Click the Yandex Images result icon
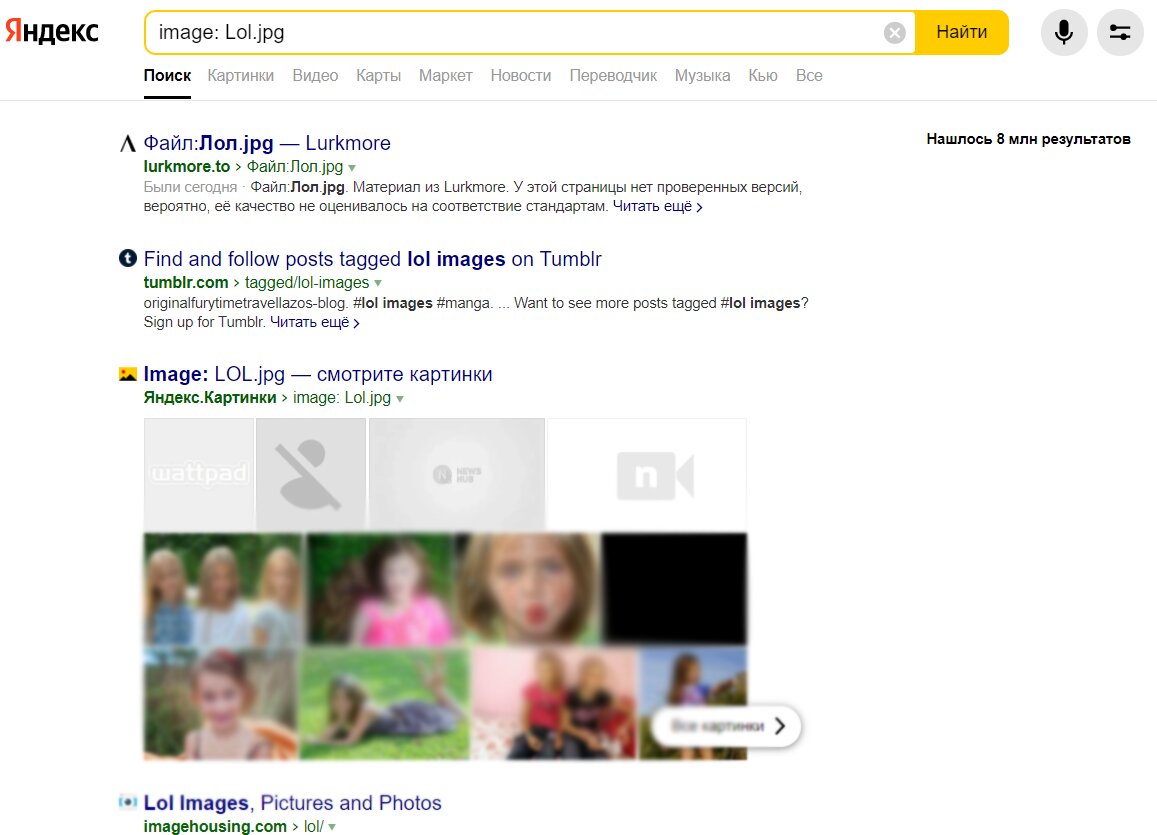The width and height of the screenshot is (1157, 835). [x=128, y=374]
